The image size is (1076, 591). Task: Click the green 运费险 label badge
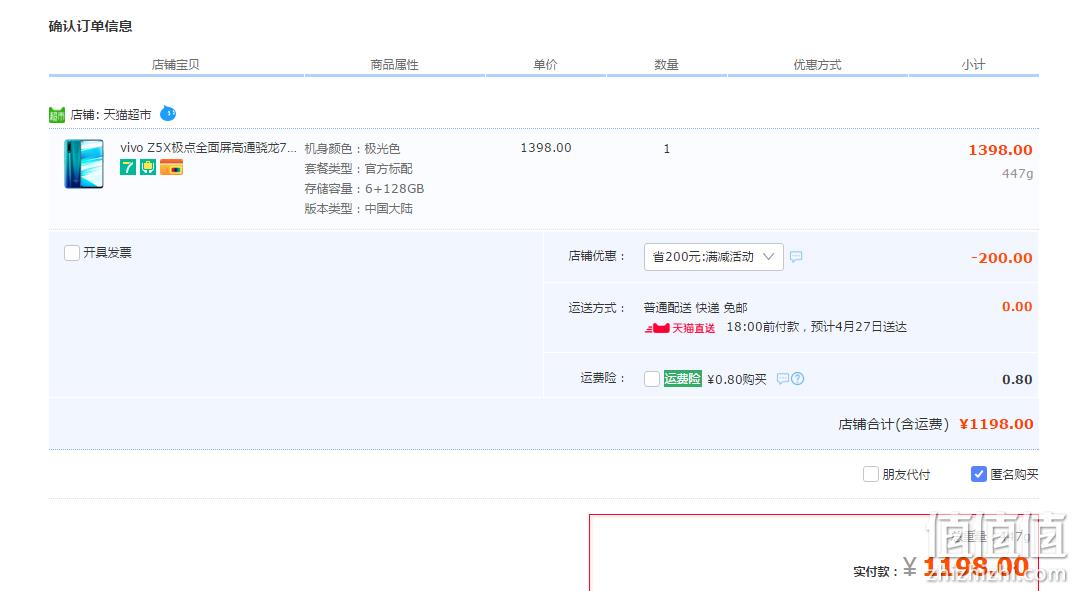[x=683, y=379]
